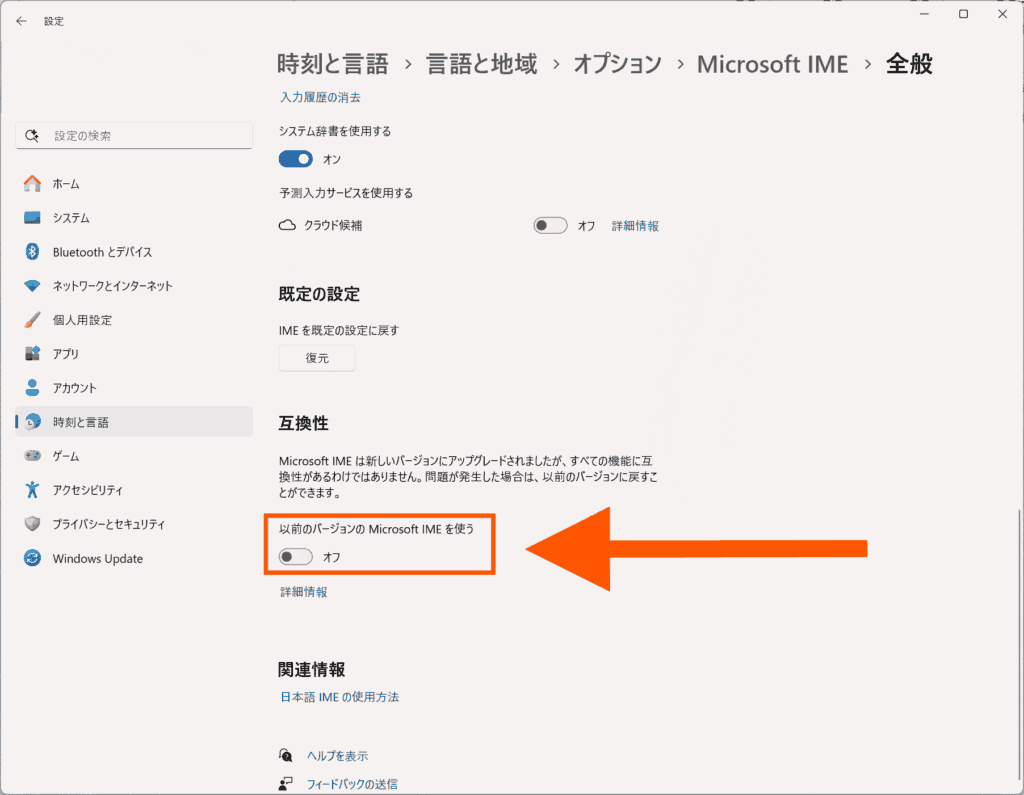Click the アプリ apps icon
The width and height of the screenshot is (1024, 795).
[x=32, y=353]
